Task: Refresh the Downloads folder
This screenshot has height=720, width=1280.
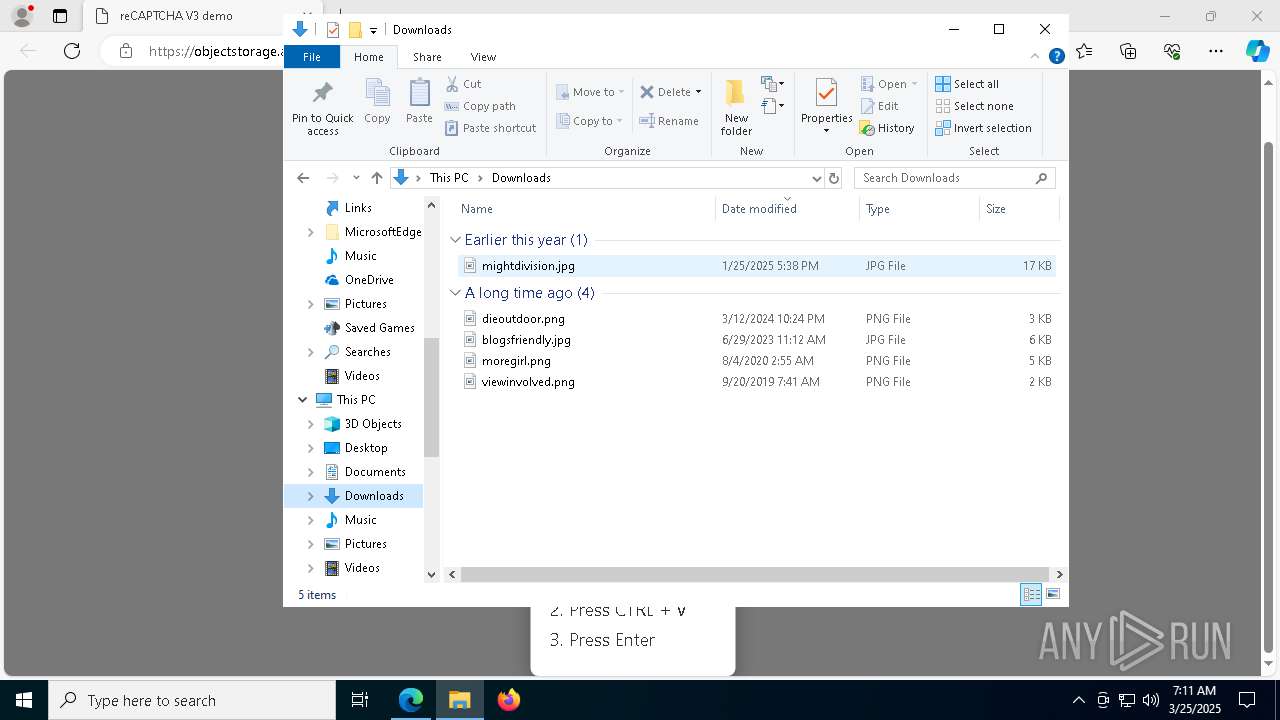Action: click(835, 178)
